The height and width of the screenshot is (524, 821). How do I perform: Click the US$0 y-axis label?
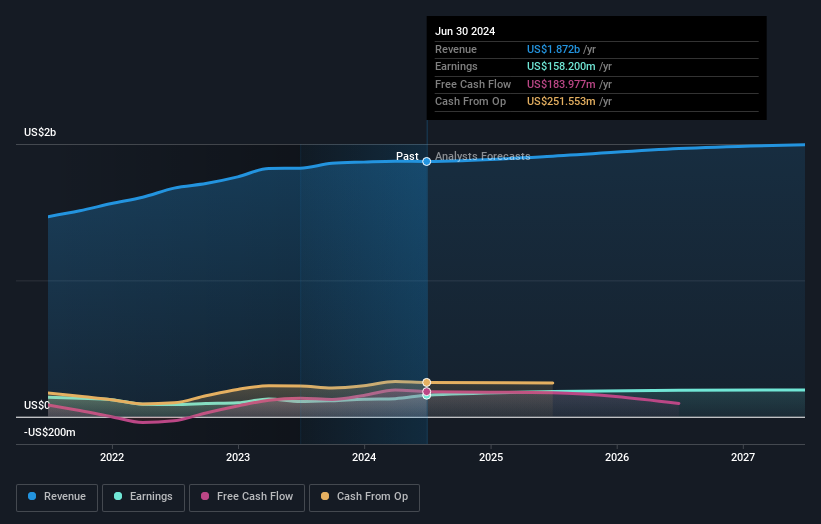37,405
